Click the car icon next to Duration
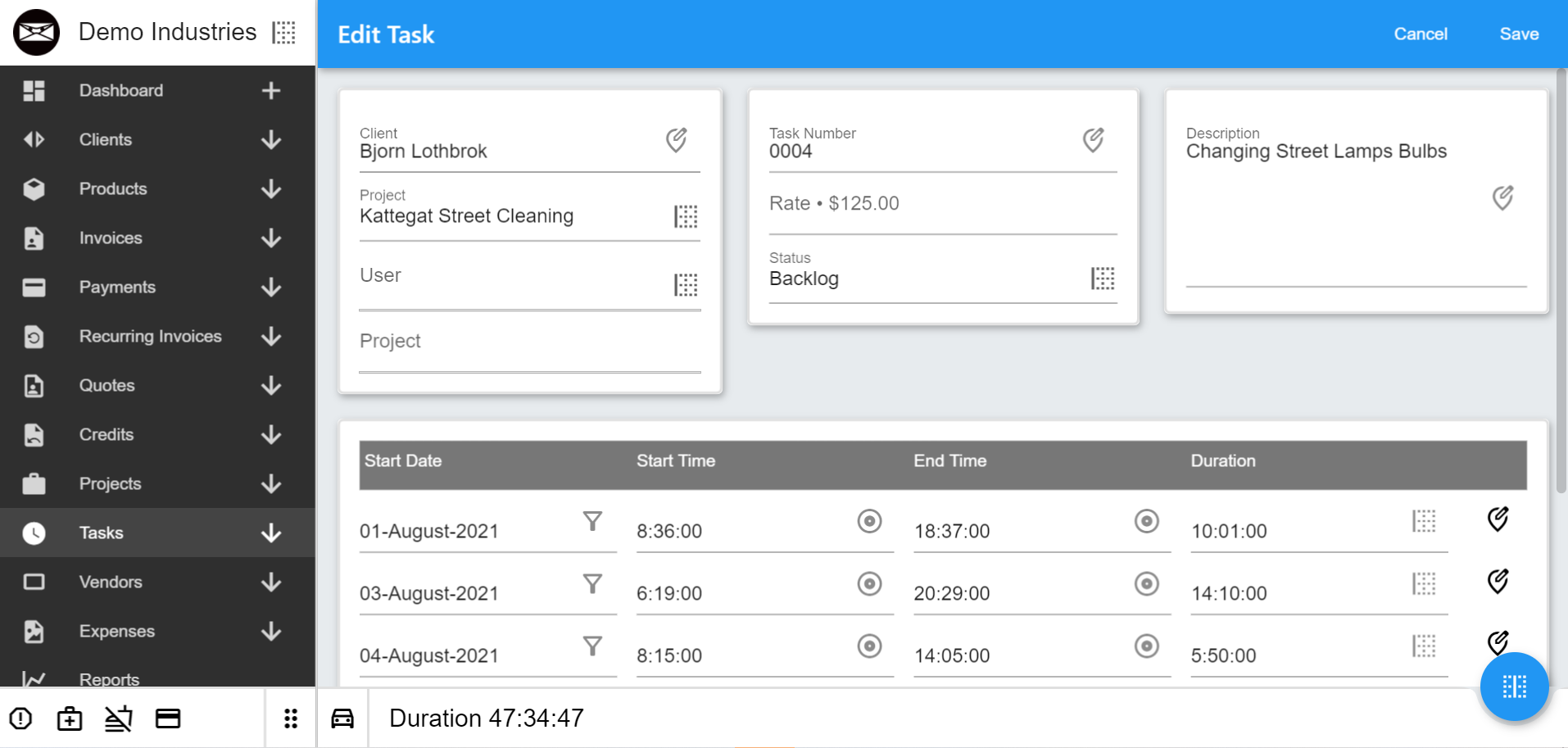The width and height of the screenshot is (1568, 748). click(x=342, y=718)
